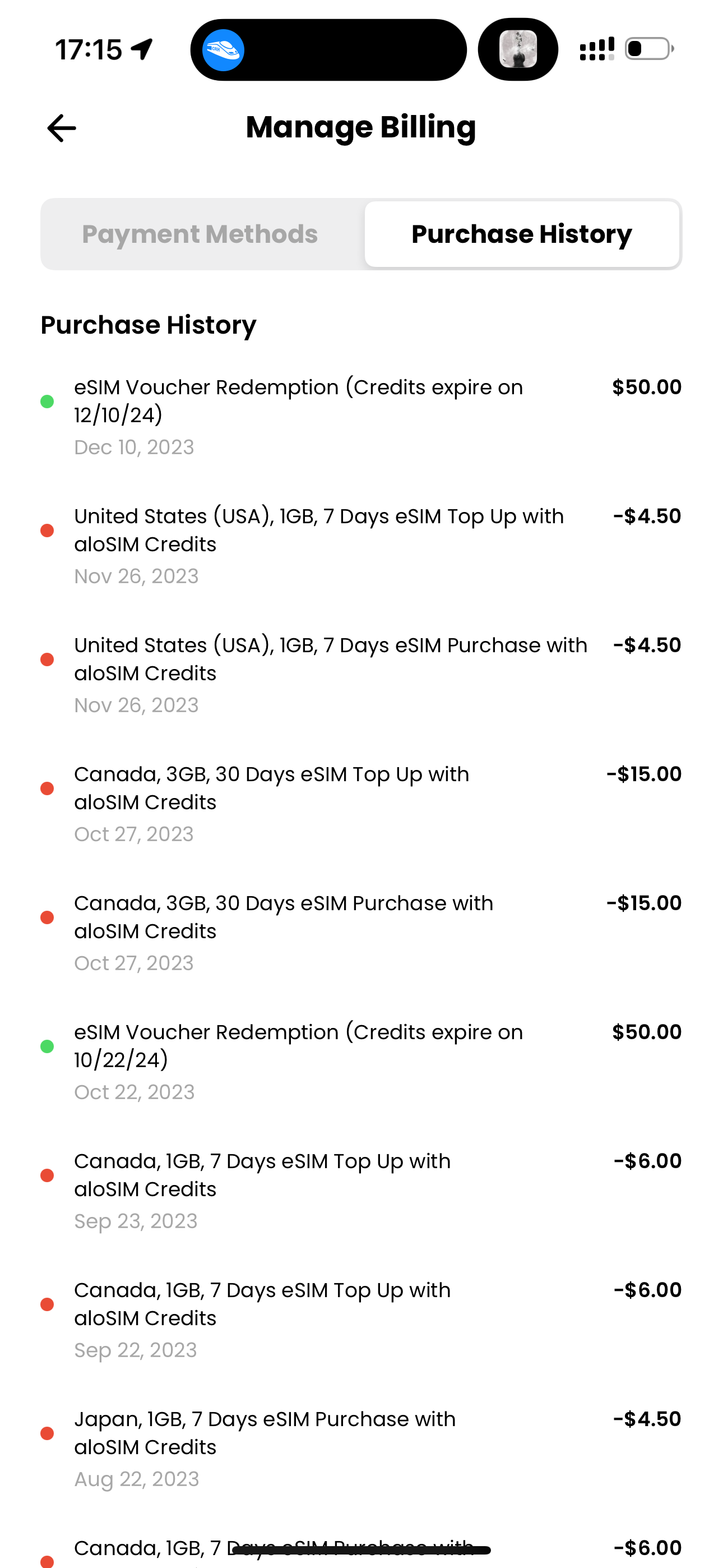The image size is (723, 1568).
Task: Tap the Canada 1GB Top Up Sep 23 entry
Action: [262, 1175]
